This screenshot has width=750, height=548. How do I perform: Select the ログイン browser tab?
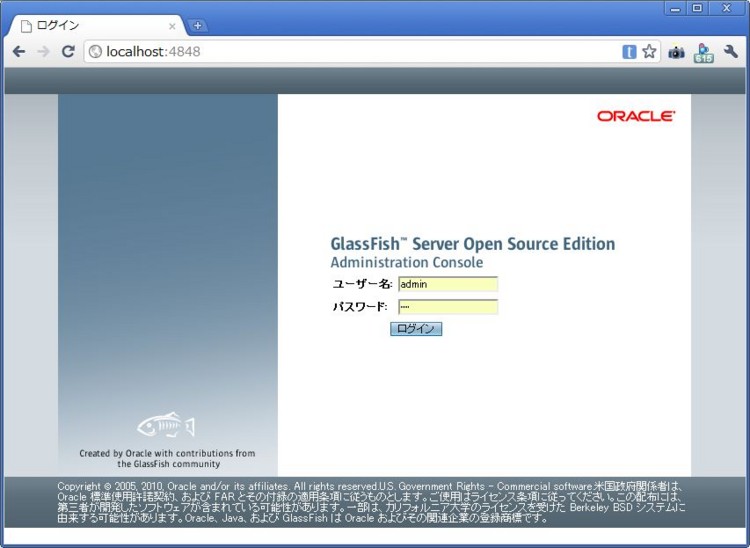coord(98,26)
